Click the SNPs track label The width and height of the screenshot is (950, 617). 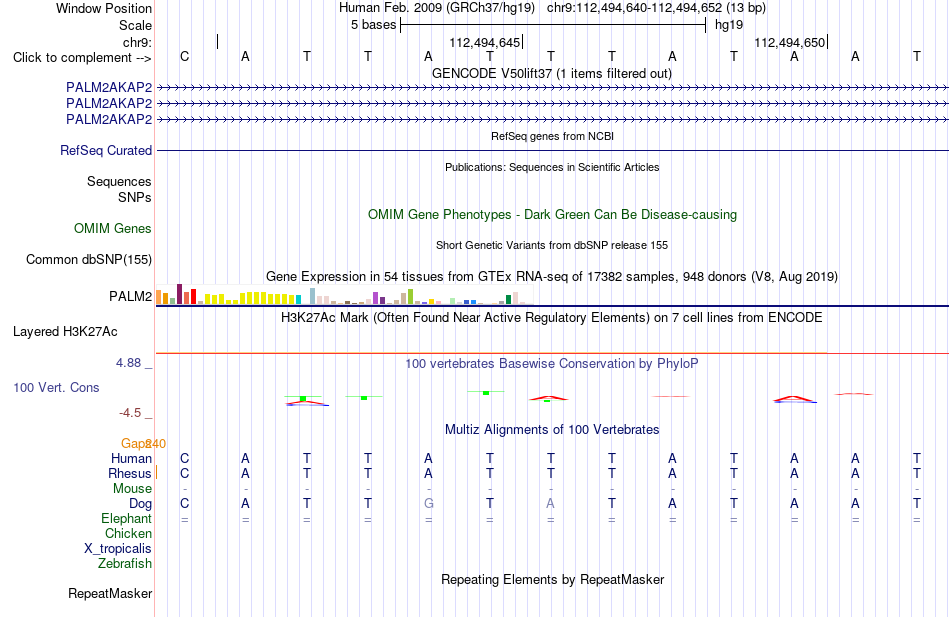135,198
